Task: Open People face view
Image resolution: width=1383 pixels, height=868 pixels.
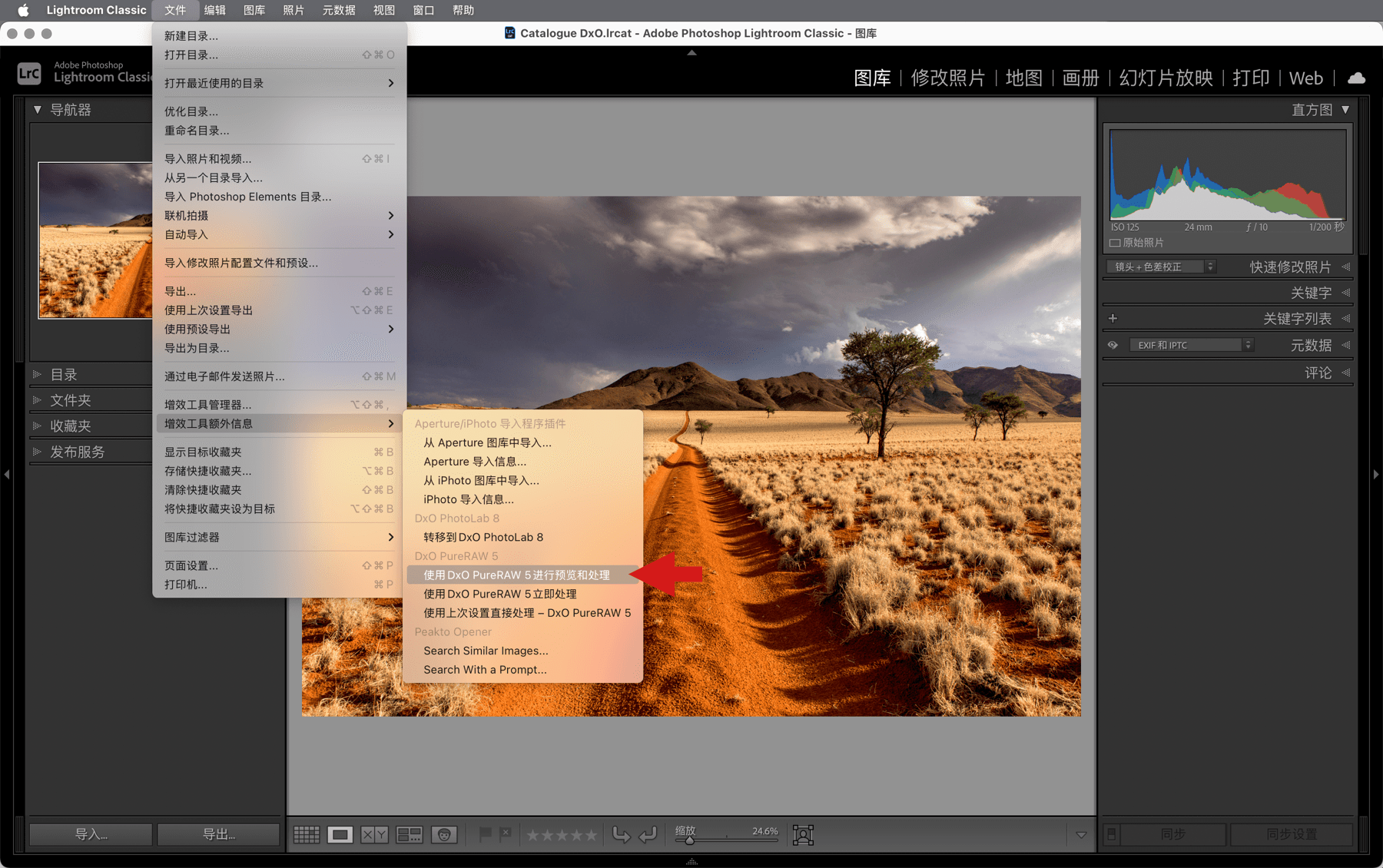Action: [444, 834]
